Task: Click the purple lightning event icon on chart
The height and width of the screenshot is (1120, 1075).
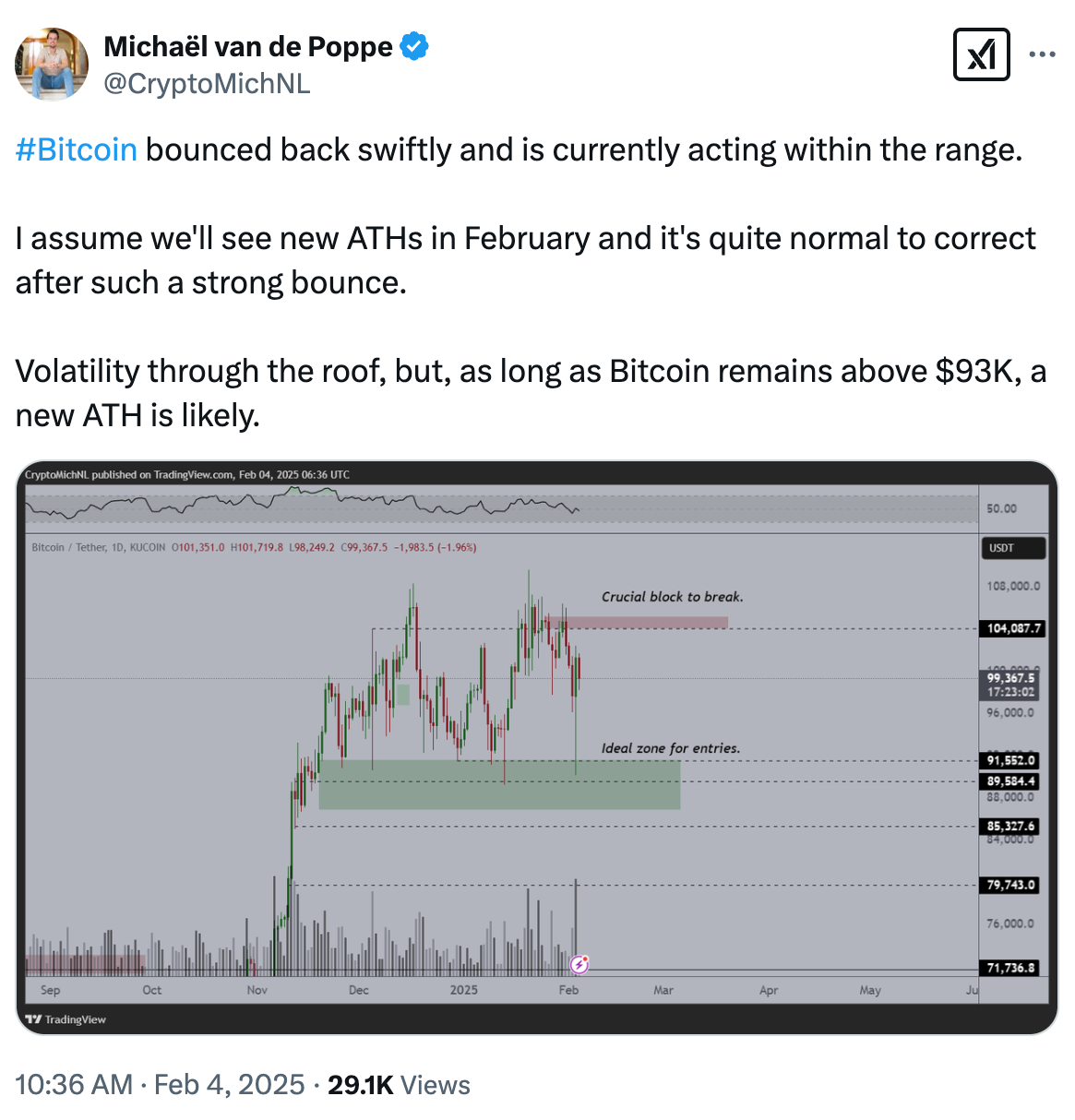Action: tap(579, 965)
